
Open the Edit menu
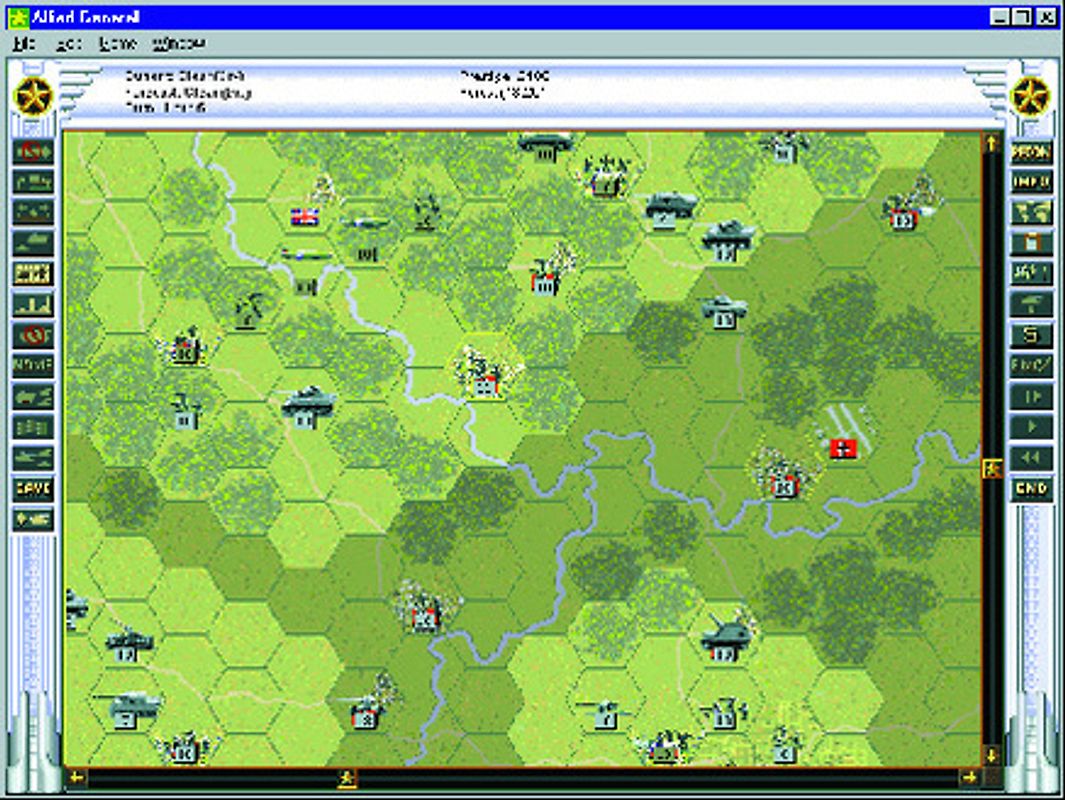(x=67, y=43)
